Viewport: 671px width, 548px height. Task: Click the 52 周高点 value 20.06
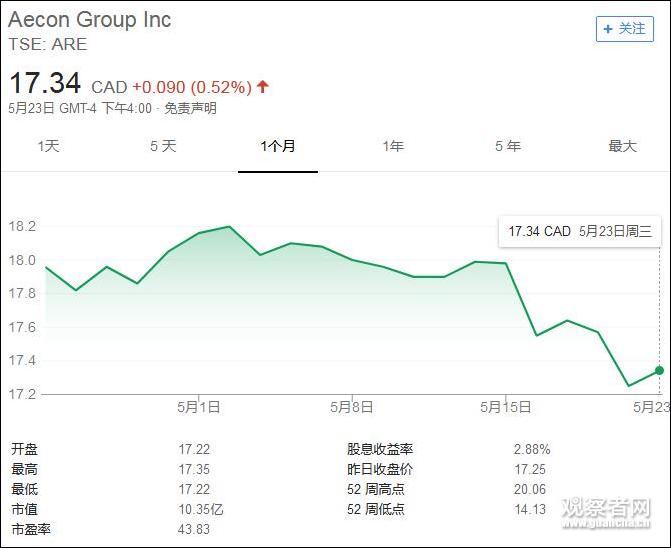(528, 489)
